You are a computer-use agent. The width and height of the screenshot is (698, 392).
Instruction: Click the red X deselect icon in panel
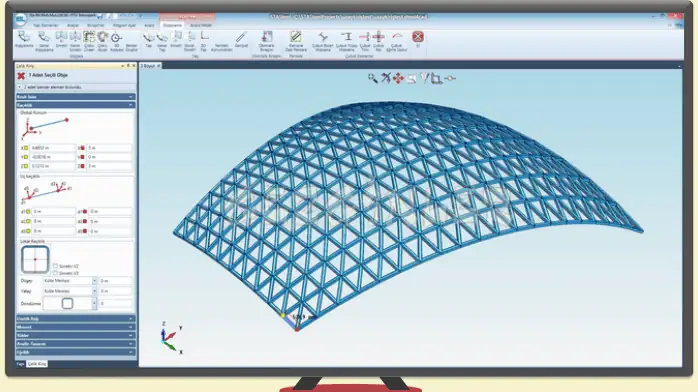21,76
